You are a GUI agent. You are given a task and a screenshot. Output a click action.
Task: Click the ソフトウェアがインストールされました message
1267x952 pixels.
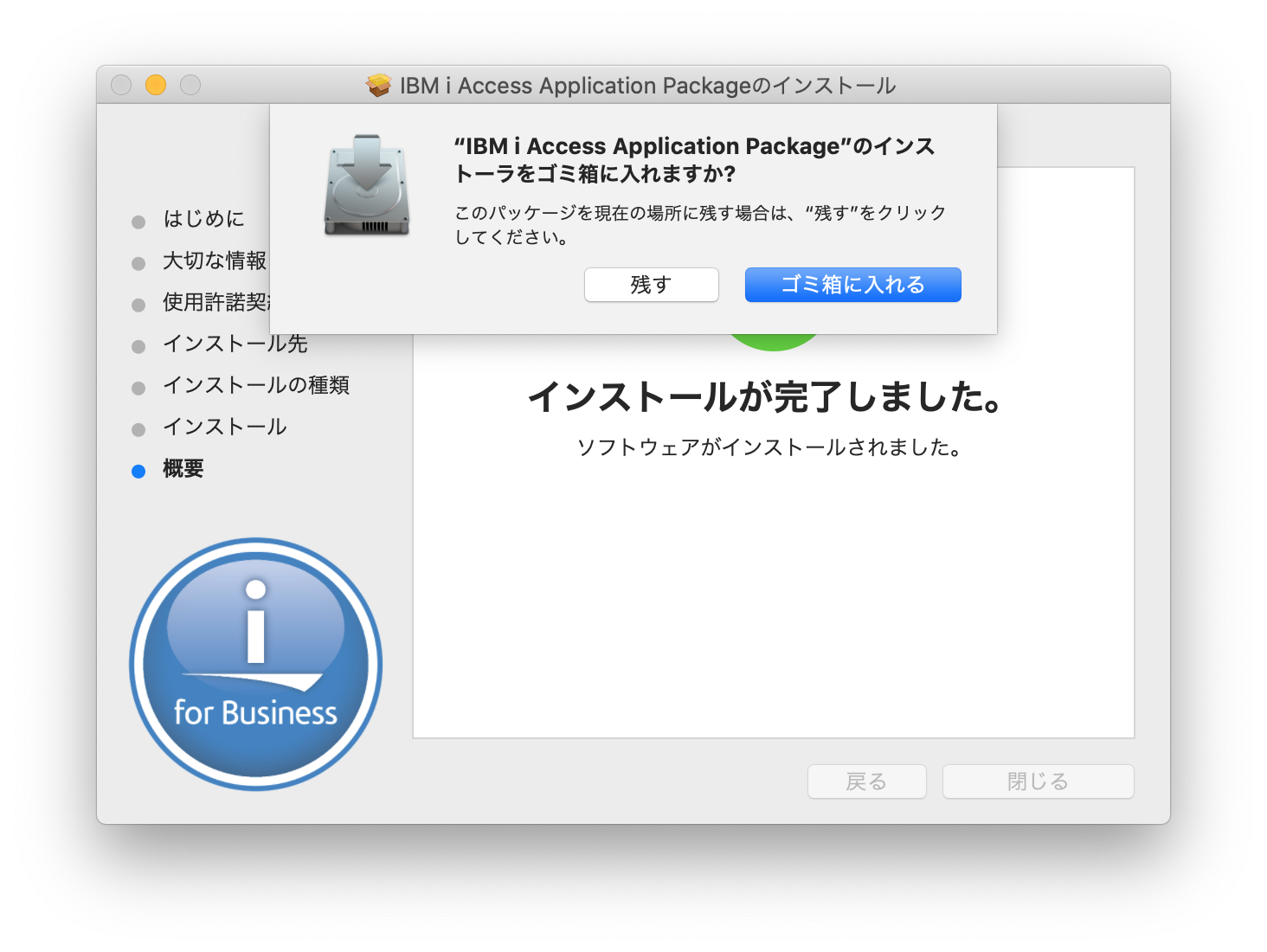(769, 447)
